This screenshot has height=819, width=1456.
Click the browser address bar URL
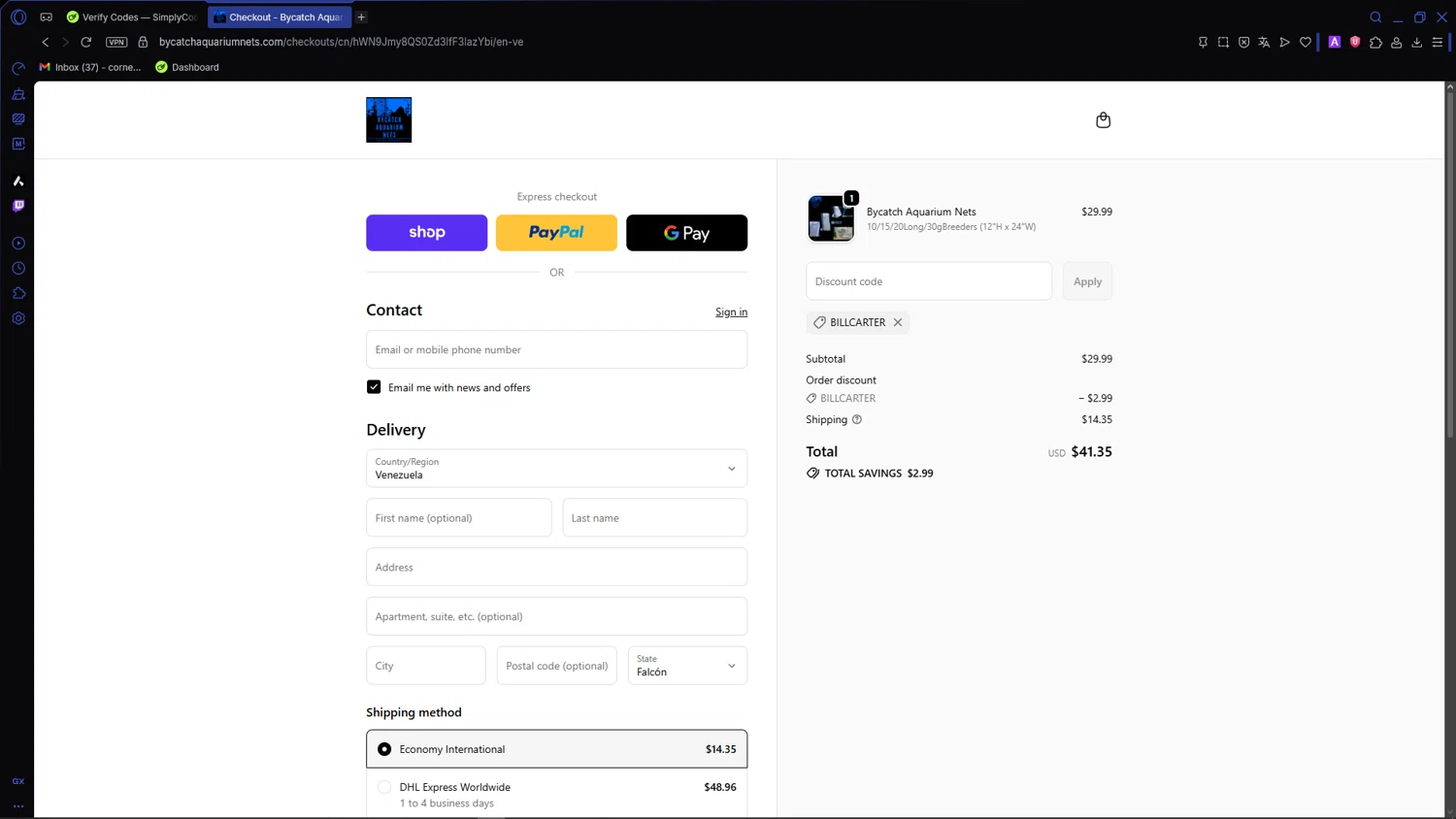(341, 42)
